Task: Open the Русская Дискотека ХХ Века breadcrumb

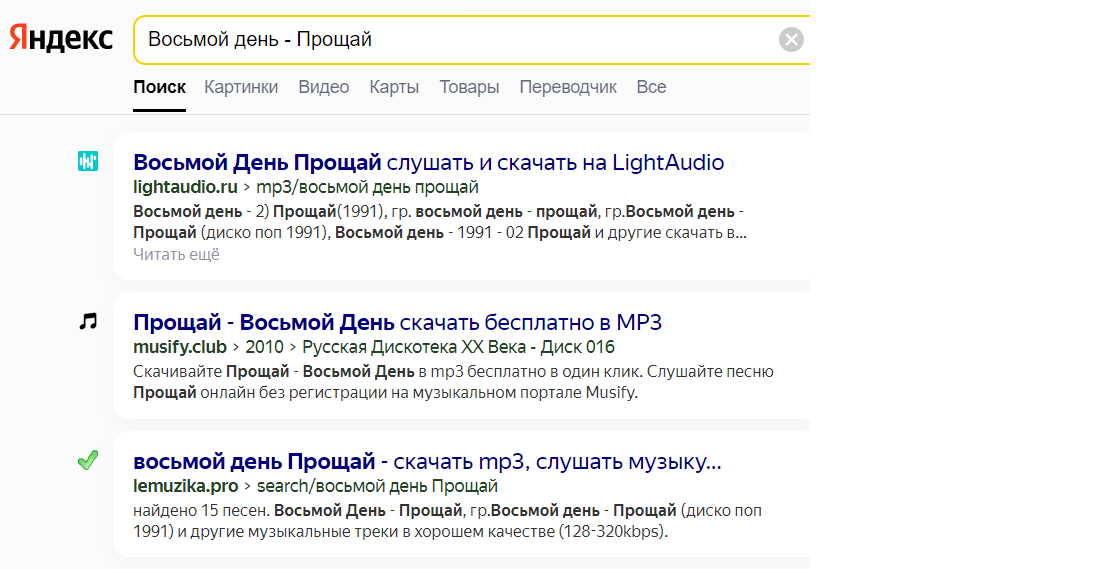Action: pos(414,347)
